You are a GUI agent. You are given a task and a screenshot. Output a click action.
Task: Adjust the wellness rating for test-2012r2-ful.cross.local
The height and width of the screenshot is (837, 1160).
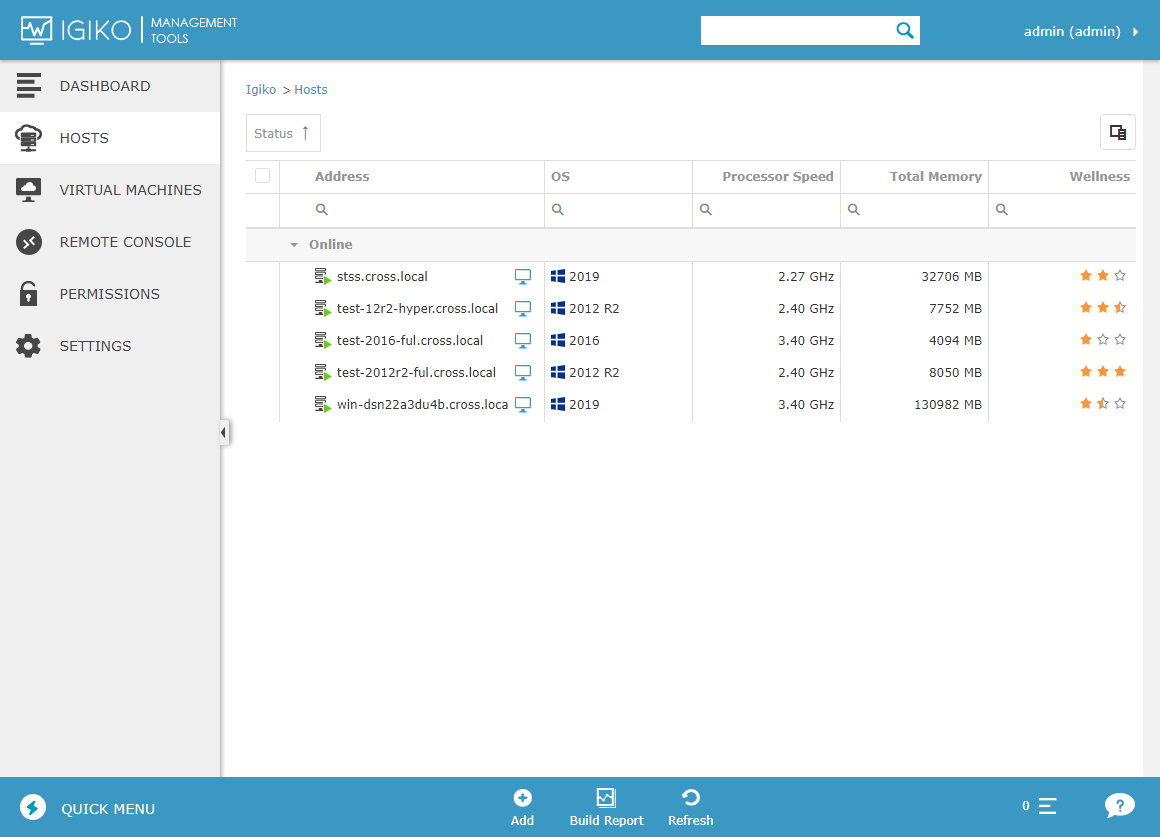pos(1103,372)
